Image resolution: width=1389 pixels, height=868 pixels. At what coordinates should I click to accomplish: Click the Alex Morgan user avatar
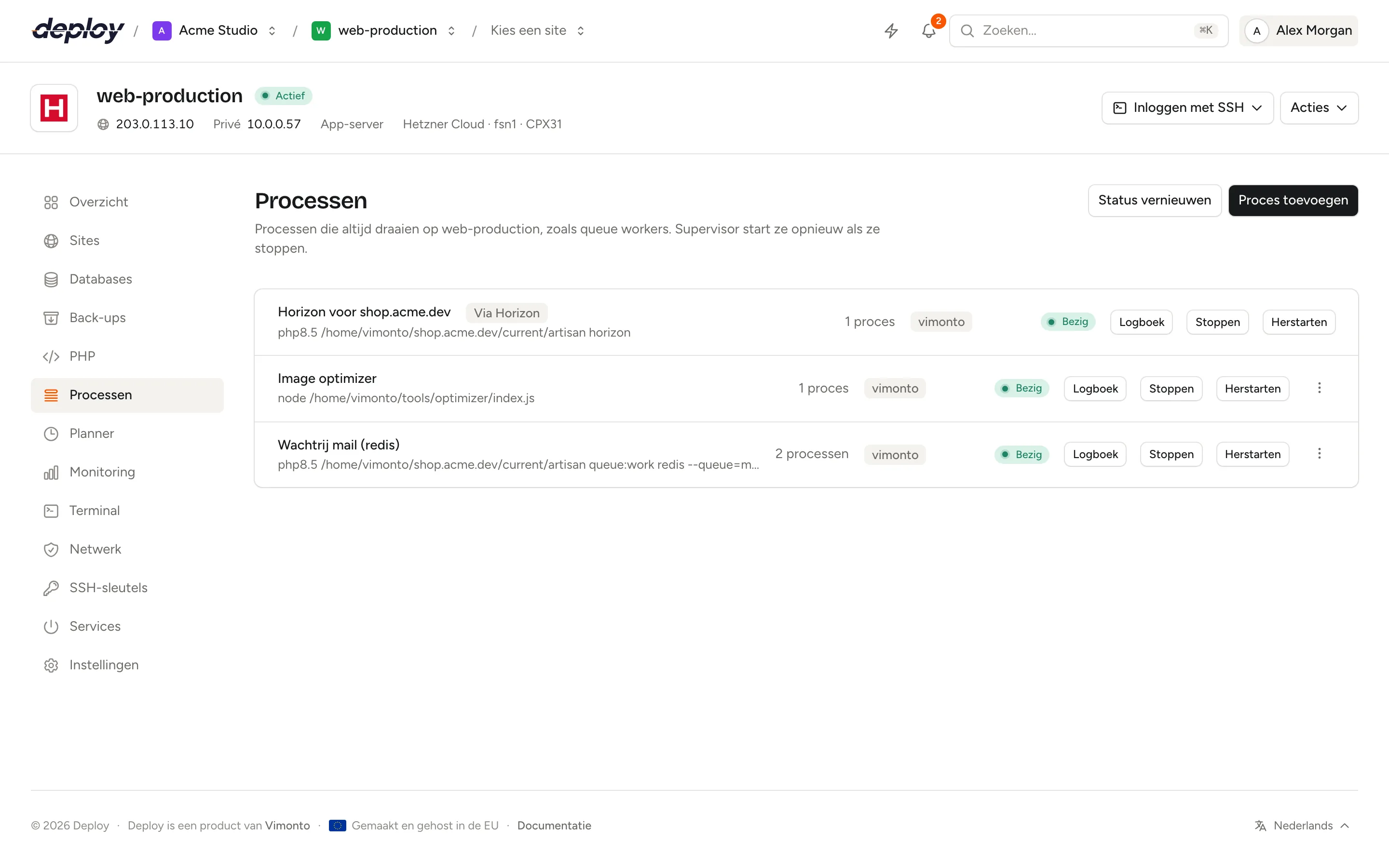coord(1256,30)
